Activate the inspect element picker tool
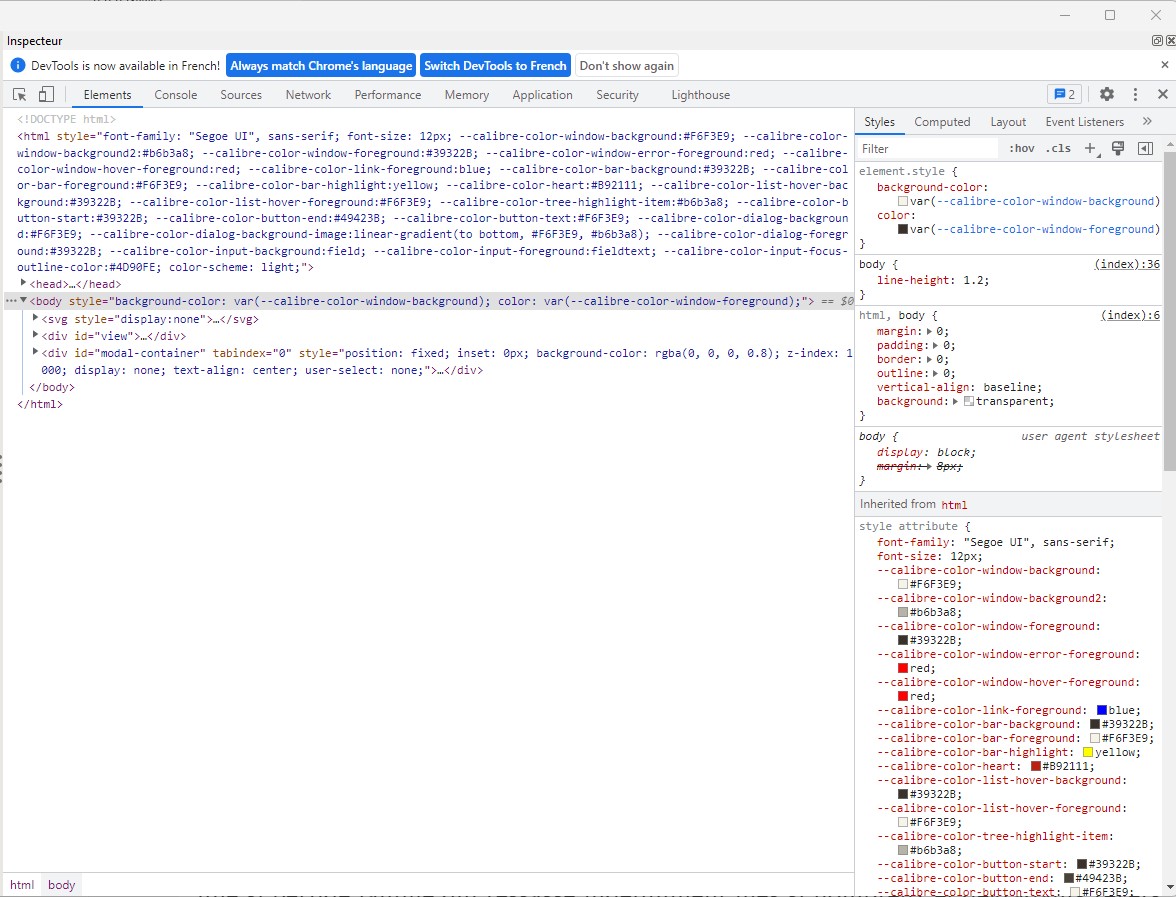1176x897 pixels. [19, 95]
